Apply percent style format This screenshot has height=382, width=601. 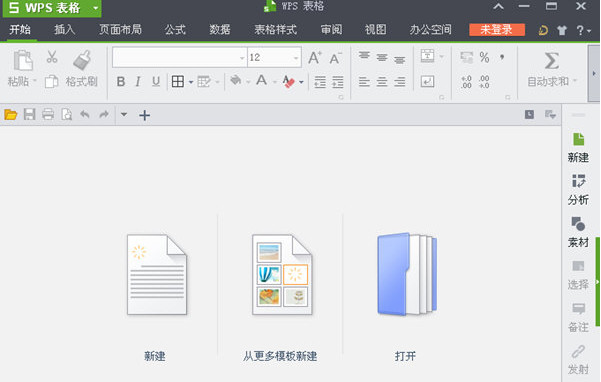click(484, 57)
